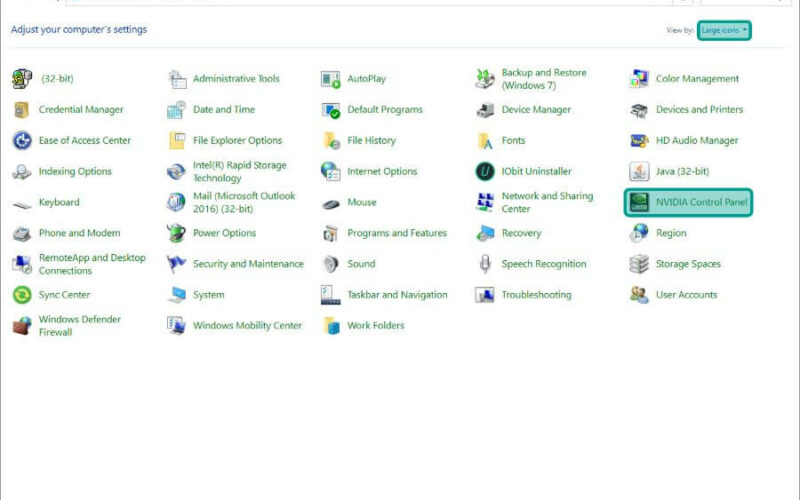Click the Power Options link
Image resolution: width=800 pixels, height=500 pixels.
pos(224,233)
